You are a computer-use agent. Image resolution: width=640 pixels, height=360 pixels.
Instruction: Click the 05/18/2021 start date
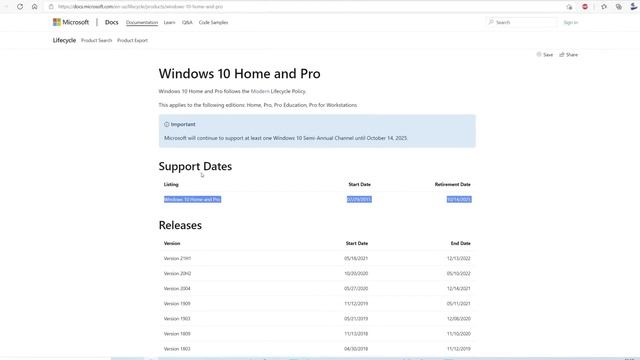coord(356,258)
